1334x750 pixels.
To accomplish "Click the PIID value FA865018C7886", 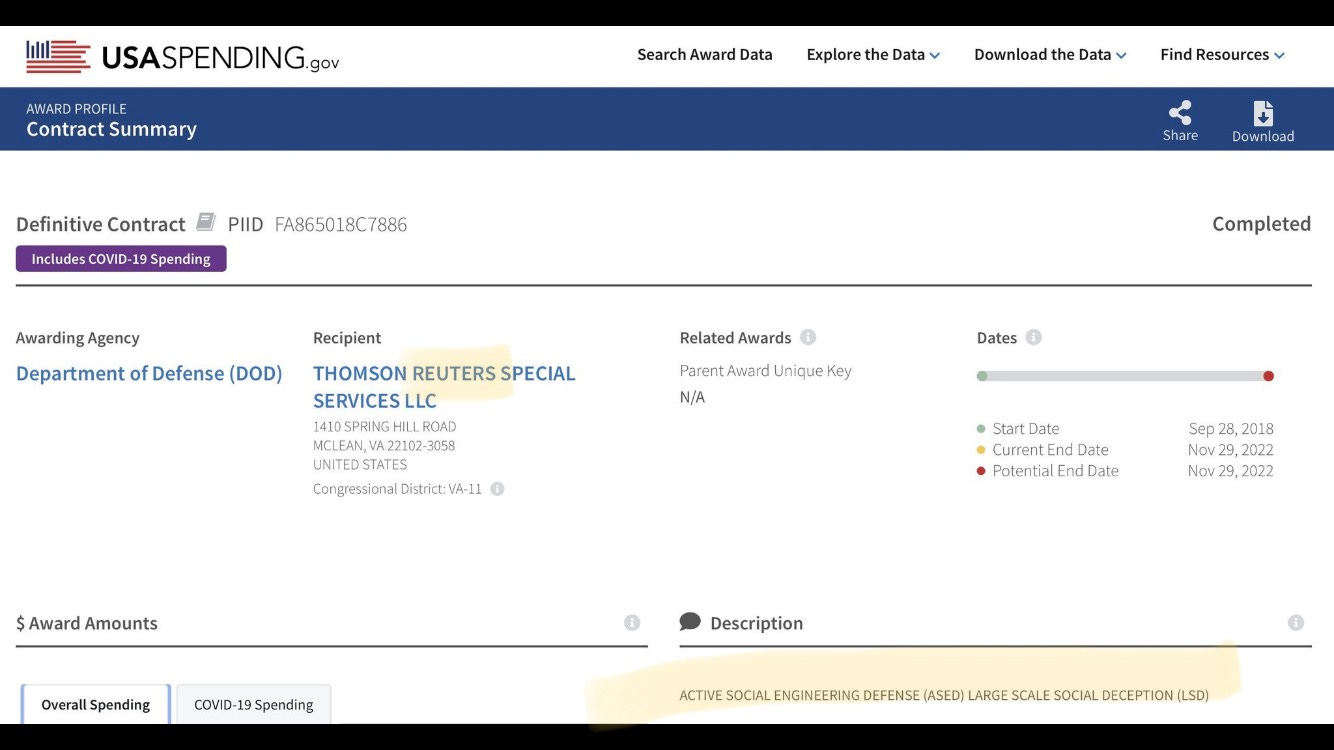I will 341,224.
